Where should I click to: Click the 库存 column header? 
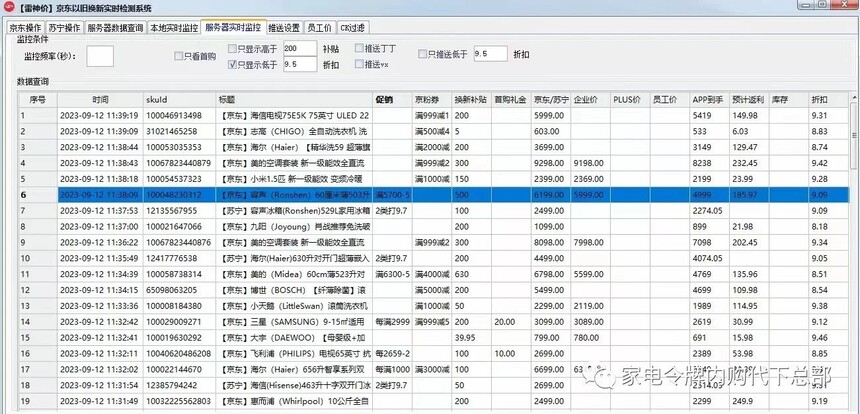click(789, 100)
